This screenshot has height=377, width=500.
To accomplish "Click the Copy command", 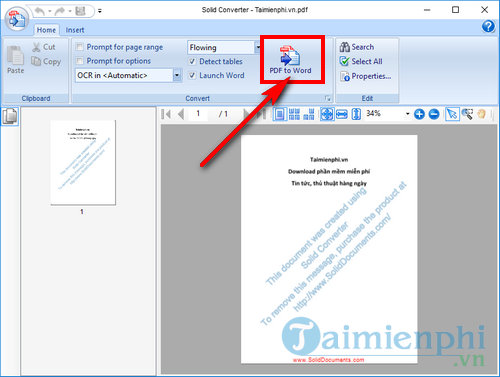I will [x=46, y=61].
